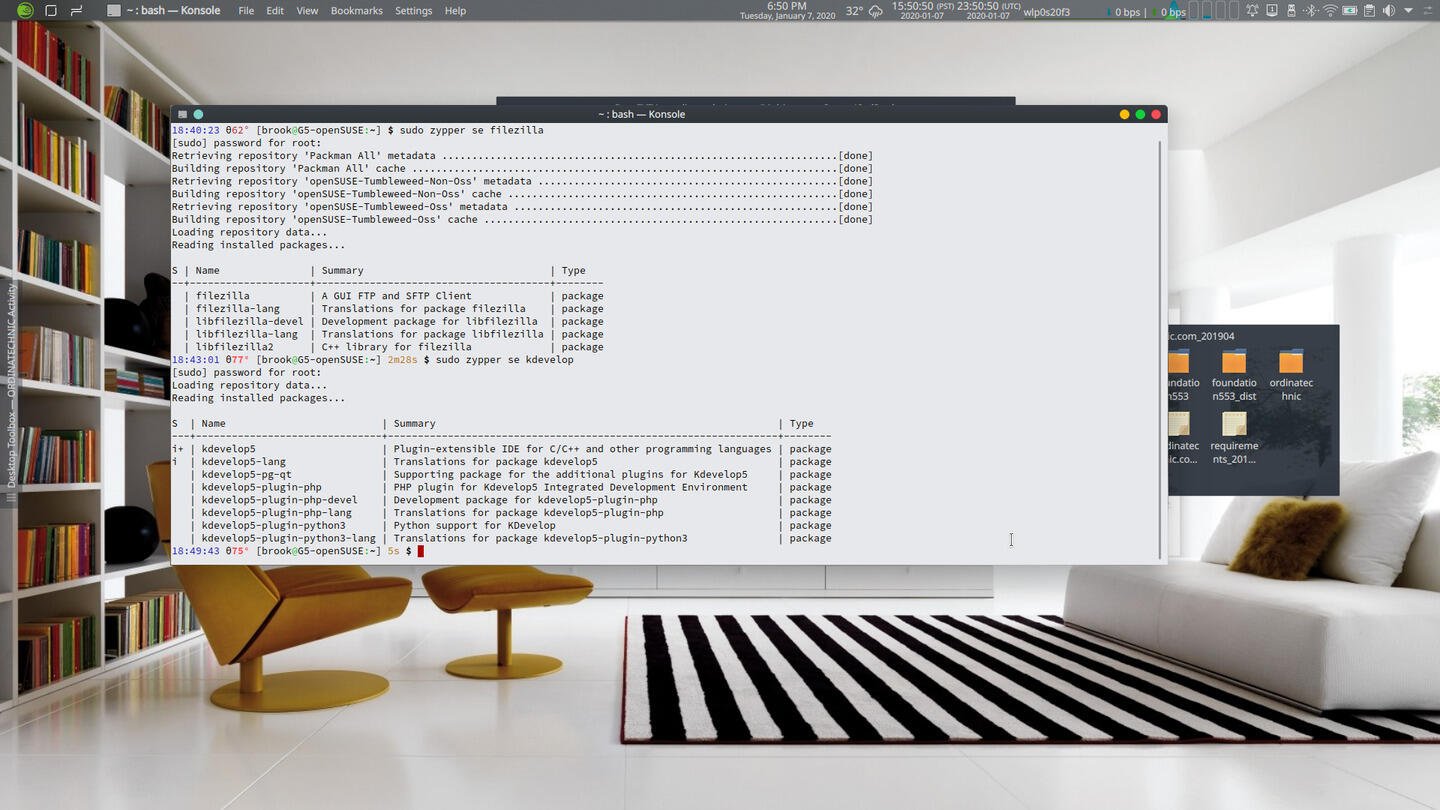Open the notifications bell tray icon
1440x810 pixels.
coord(1252,11)
